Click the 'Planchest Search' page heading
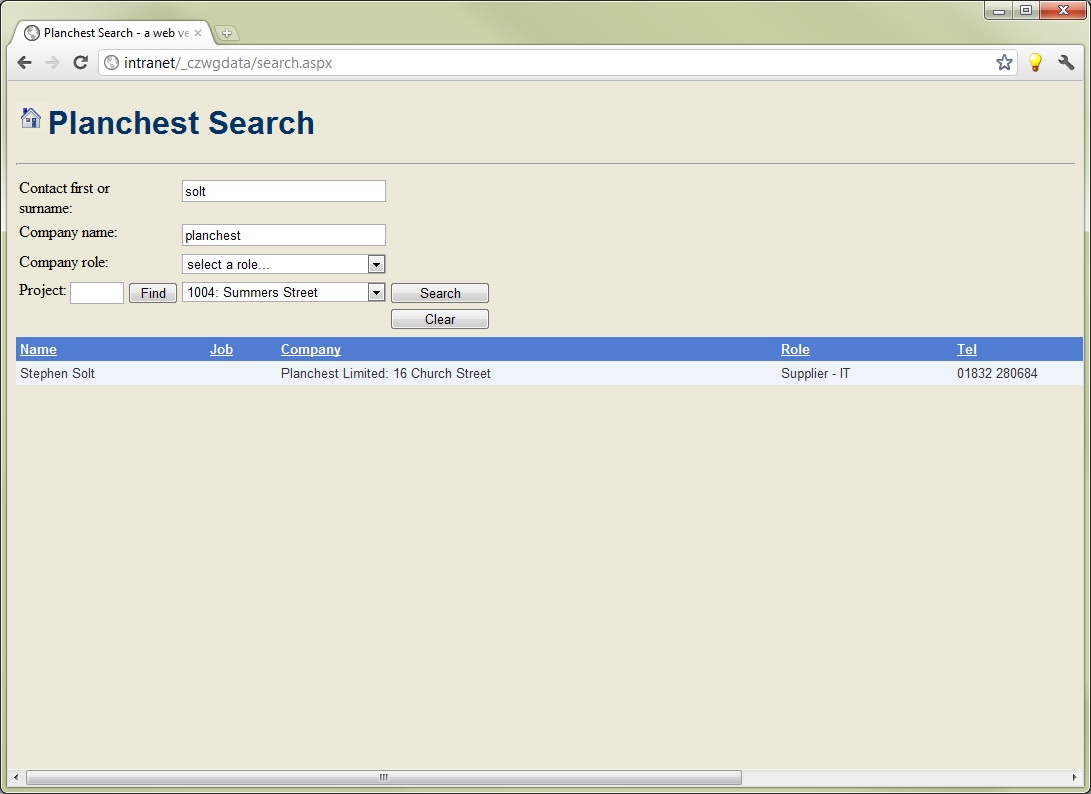Image resolution: width=1091 pixels, height=794 pixels. click(181, 123)
